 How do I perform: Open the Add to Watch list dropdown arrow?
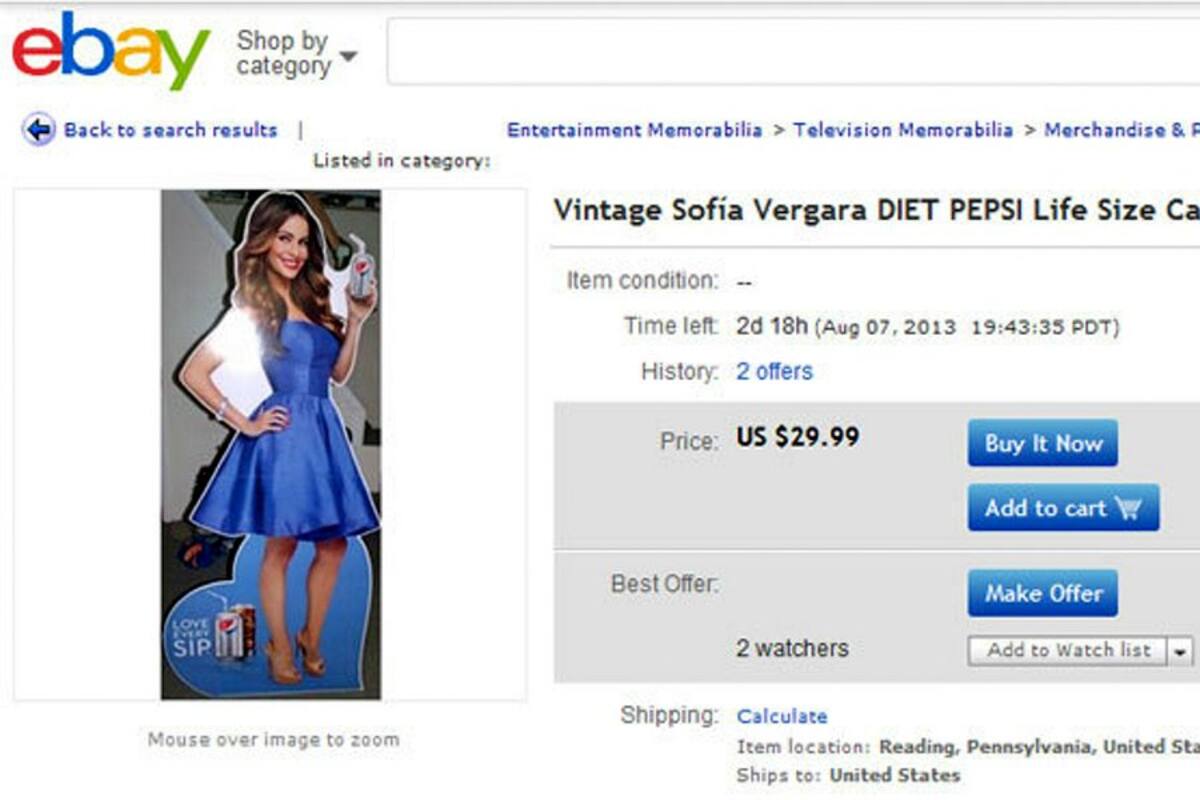pos(1181,651)
